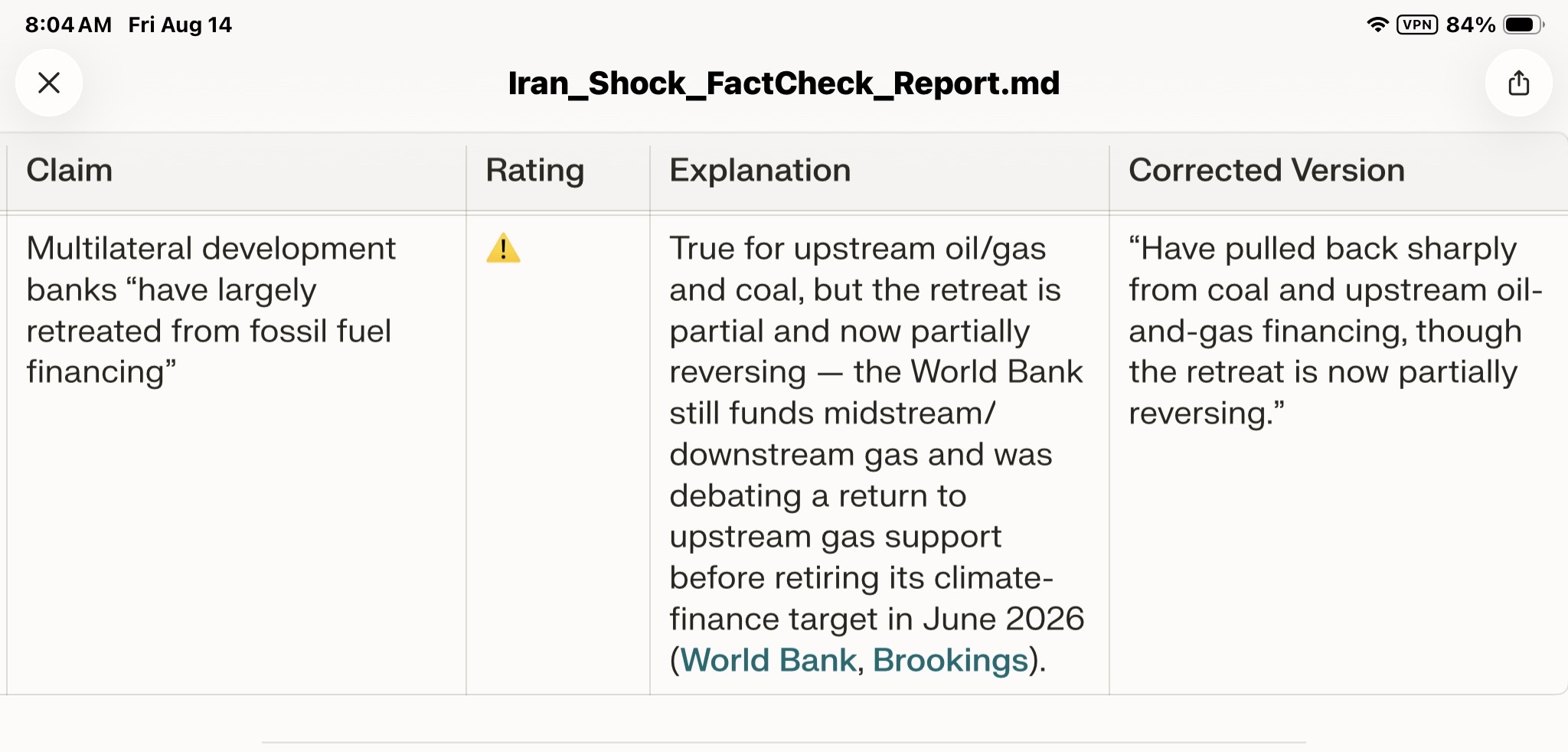This screenshot has width=1568, height=752.
Task: Tap the Fri Aug 14 date
Action: [180, 25]
